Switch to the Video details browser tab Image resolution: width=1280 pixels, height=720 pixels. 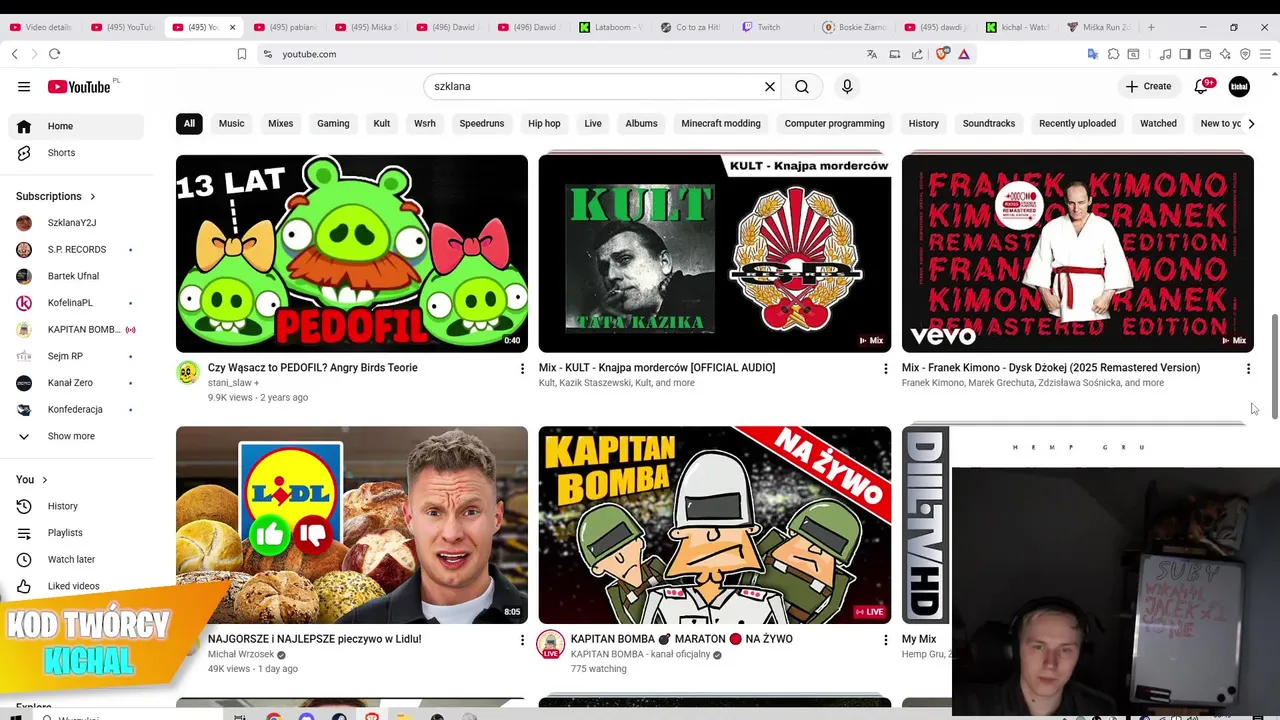pyautogui.click(x=40, y=27)
